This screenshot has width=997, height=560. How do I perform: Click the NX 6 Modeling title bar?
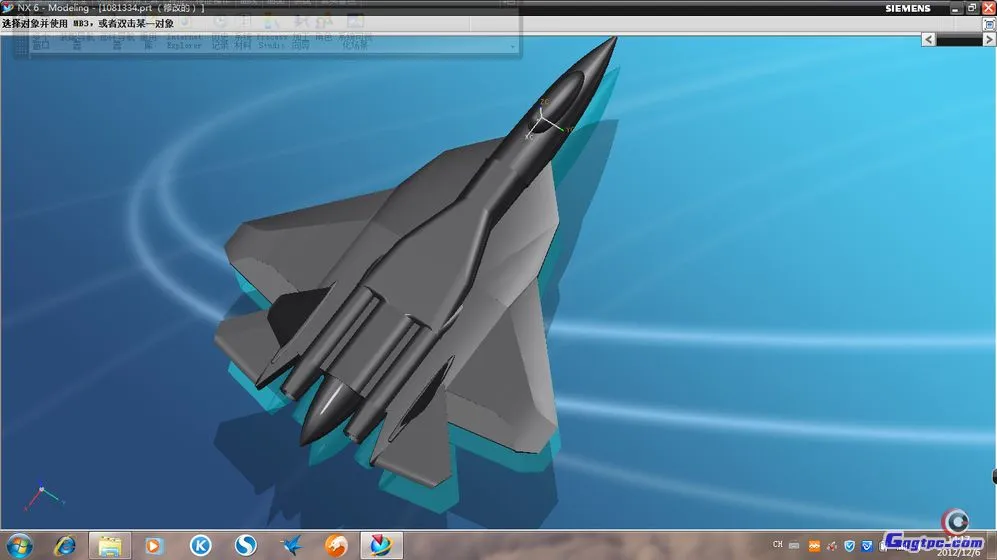click(x=400, y=8)
